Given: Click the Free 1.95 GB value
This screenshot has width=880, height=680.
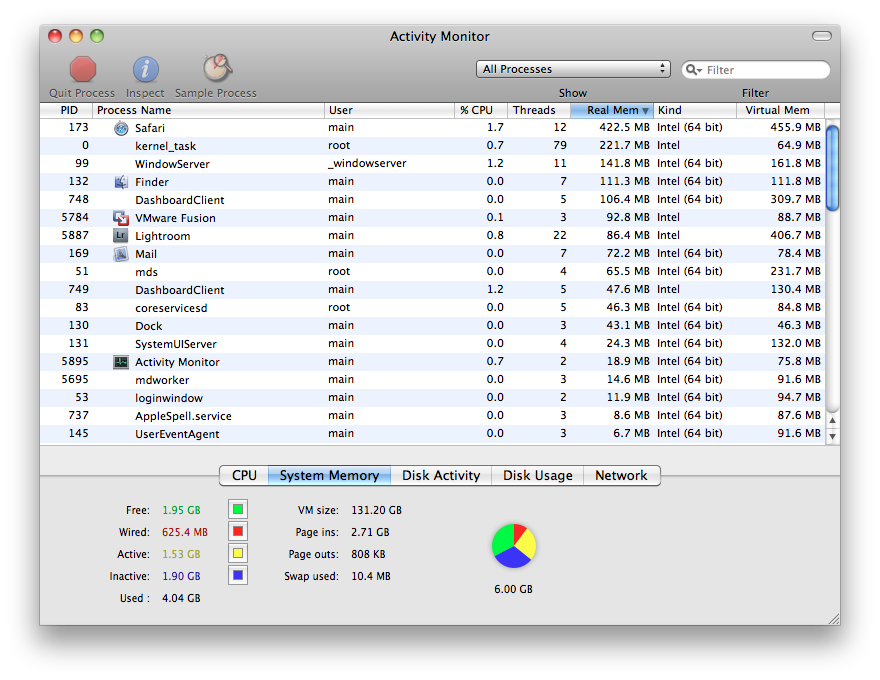Looking at the screenshot, I should coord(181,510).
